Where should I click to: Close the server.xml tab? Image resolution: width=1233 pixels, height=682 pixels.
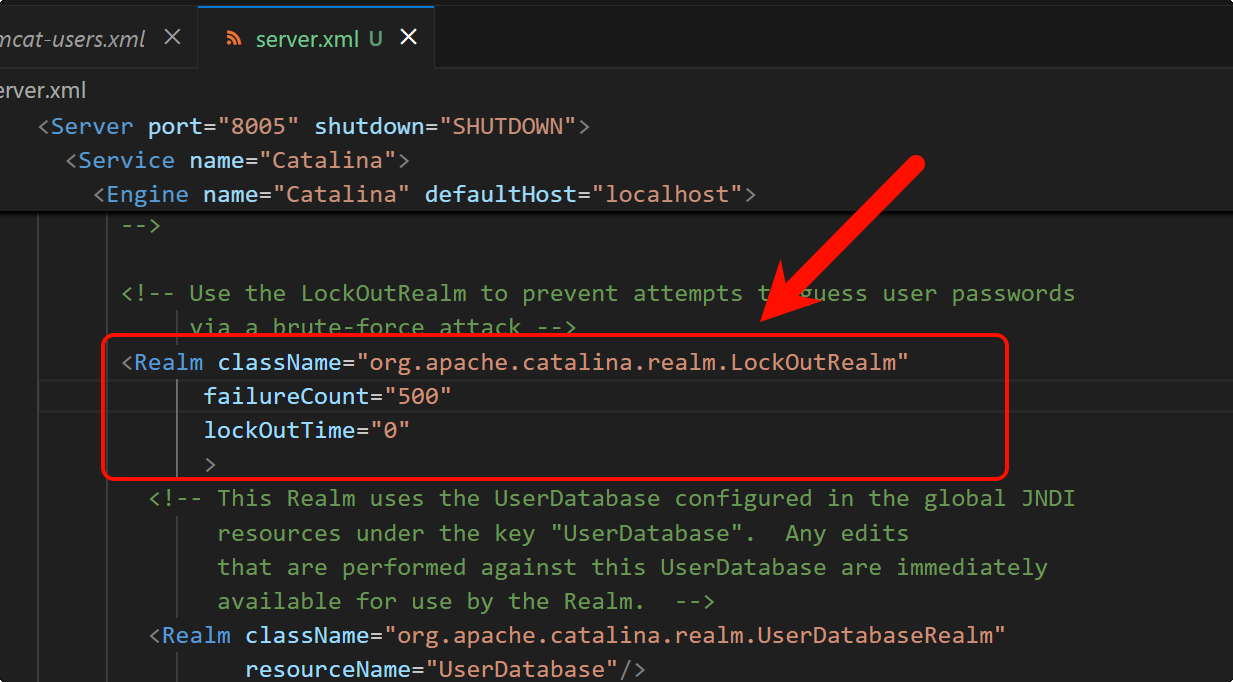click(x=408, y=37)
